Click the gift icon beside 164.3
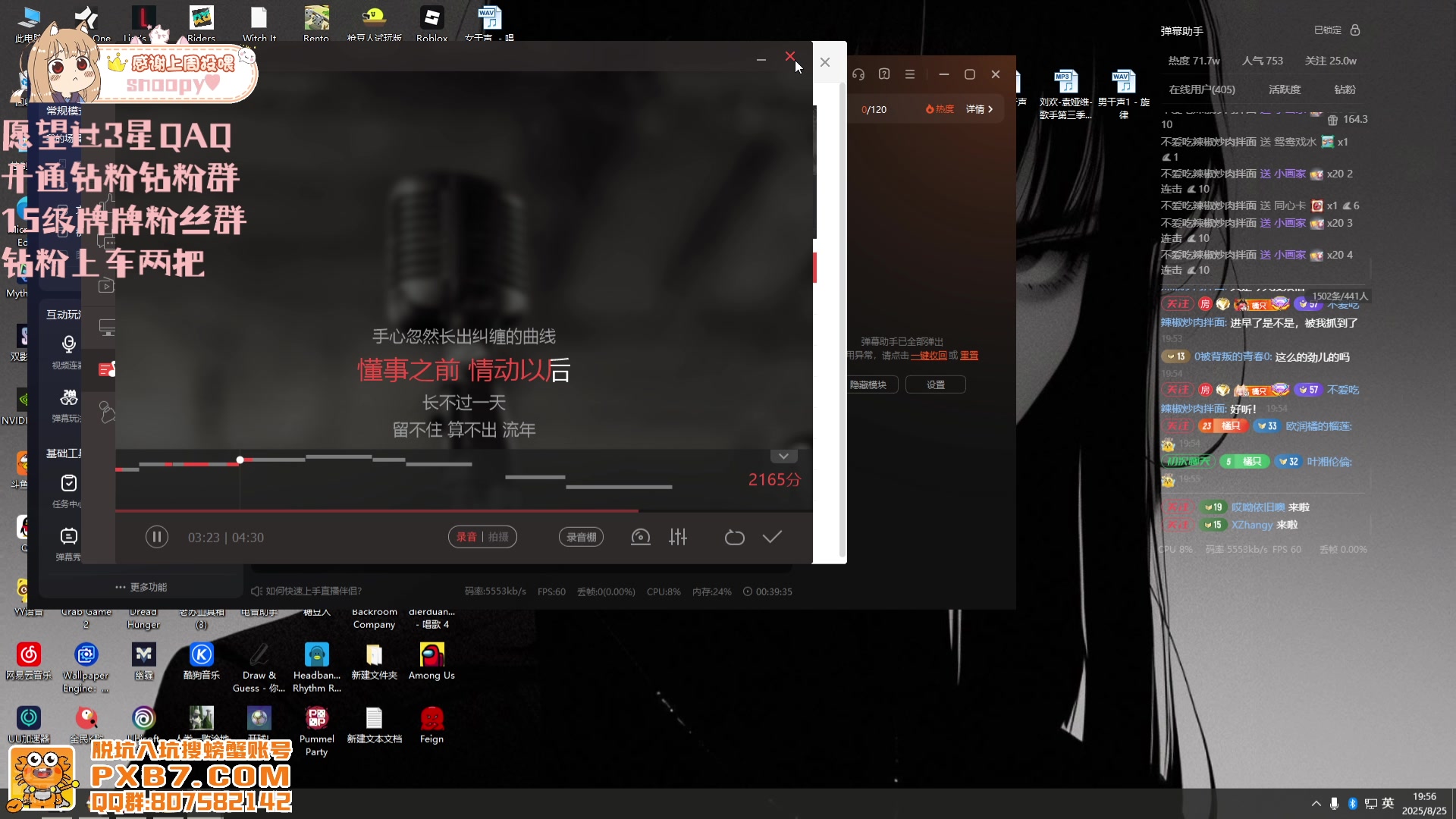 point(1332,120)
